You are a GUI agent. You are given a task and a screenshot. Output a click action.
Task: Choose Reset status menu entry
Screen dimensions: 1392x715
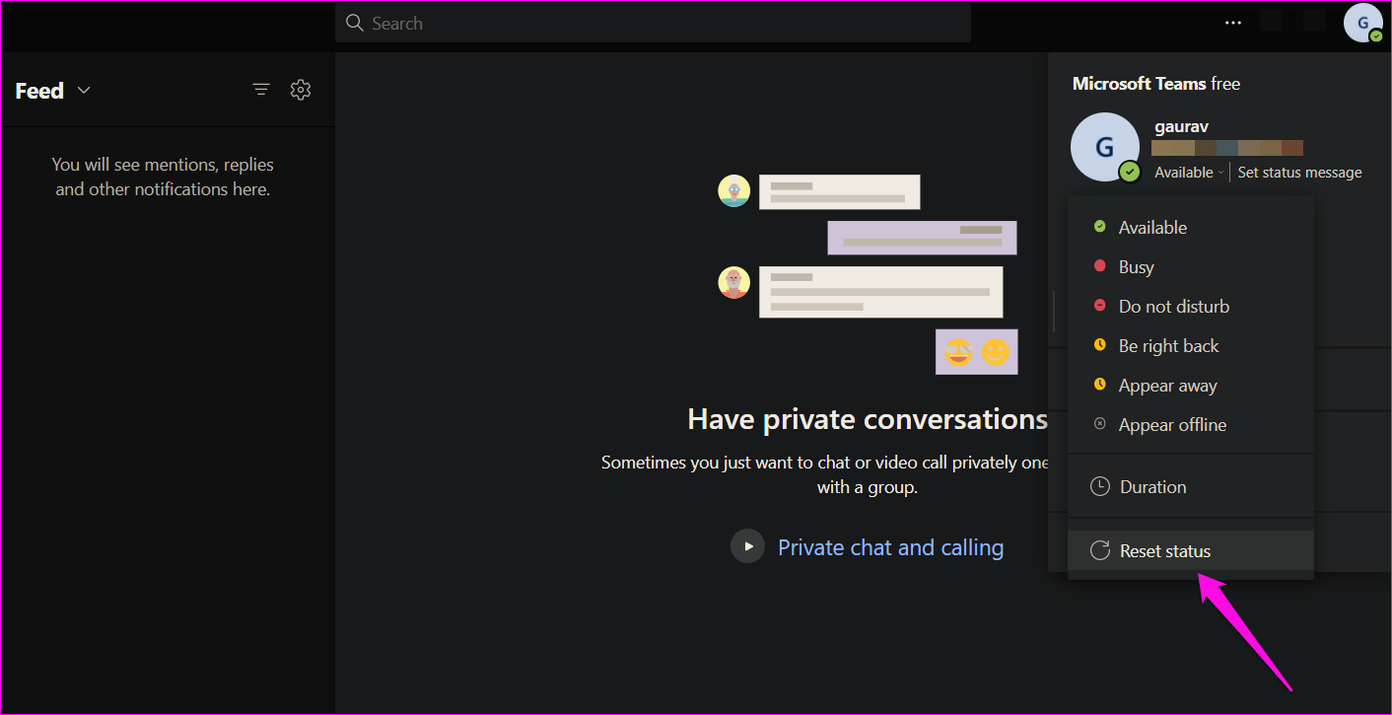1191,551
